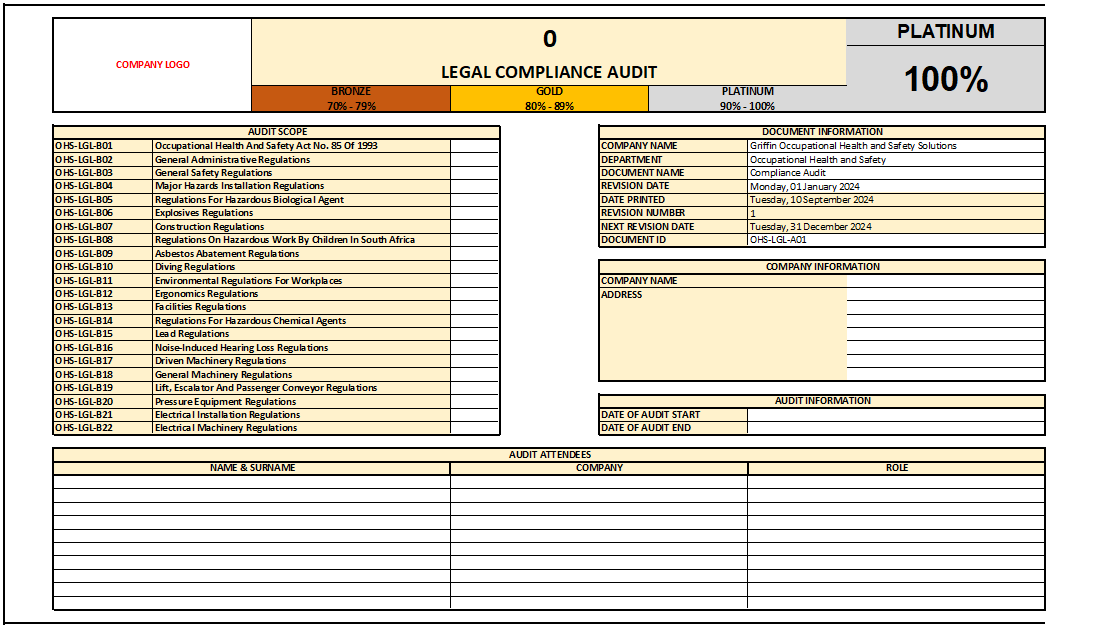The height and width of the screenshot is (625, 1095).
Task: Select the Asbestos Abatement Regulations row
Action: pyautogui.click(x=227, y=254)
